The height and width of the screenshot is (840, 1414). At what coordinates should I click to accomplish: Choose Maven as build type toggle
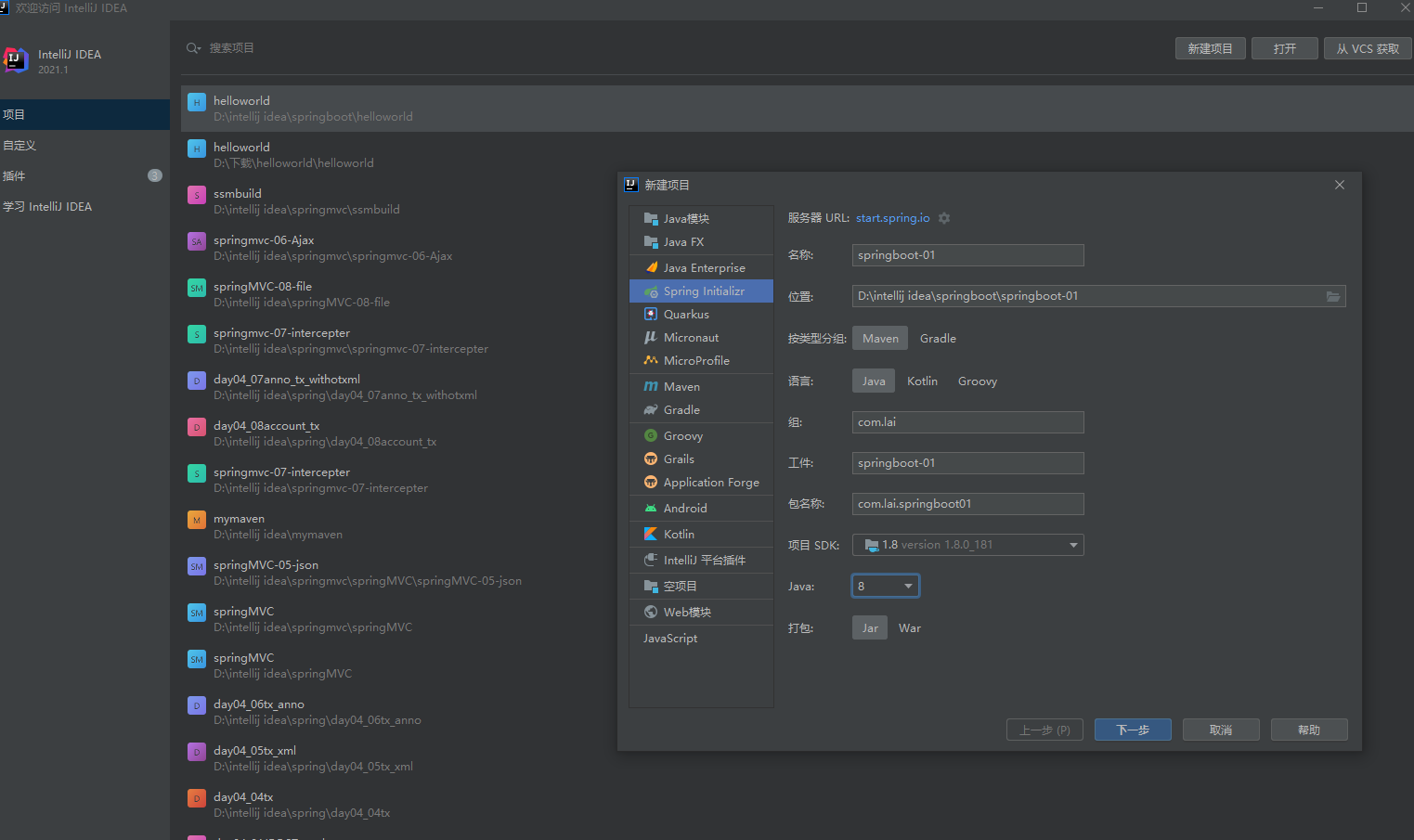[880, 339]
